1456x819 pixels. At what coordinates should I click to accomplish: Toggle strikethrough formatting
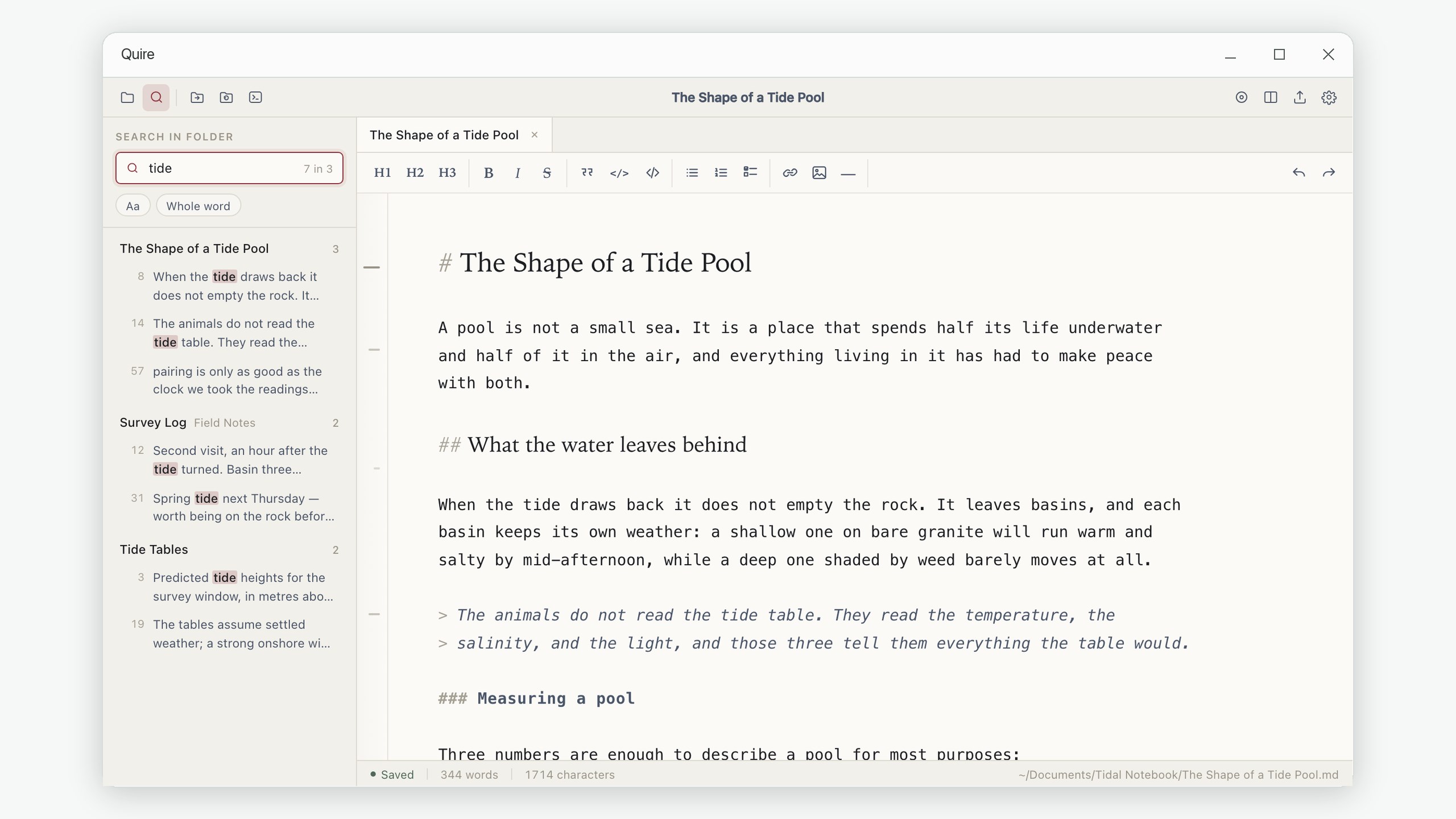tap(547, 173)
